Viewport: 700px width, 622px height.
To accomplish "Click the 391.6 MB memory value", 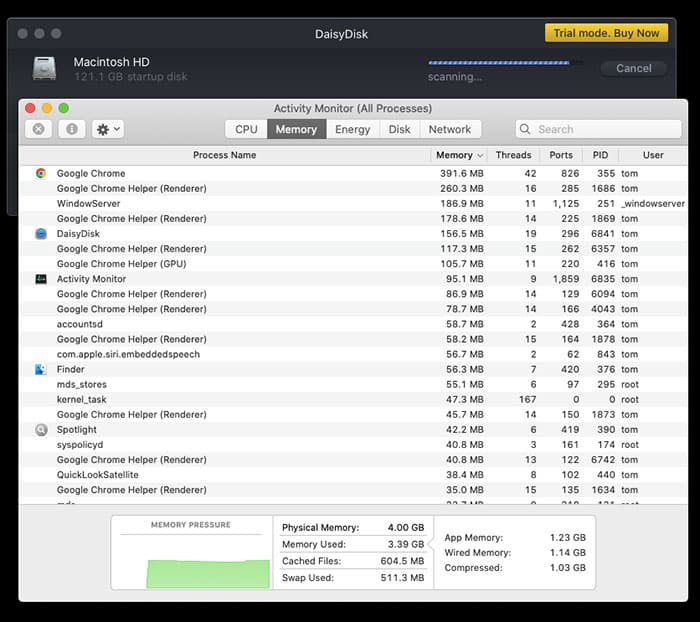I will click(x=462, y=173).
